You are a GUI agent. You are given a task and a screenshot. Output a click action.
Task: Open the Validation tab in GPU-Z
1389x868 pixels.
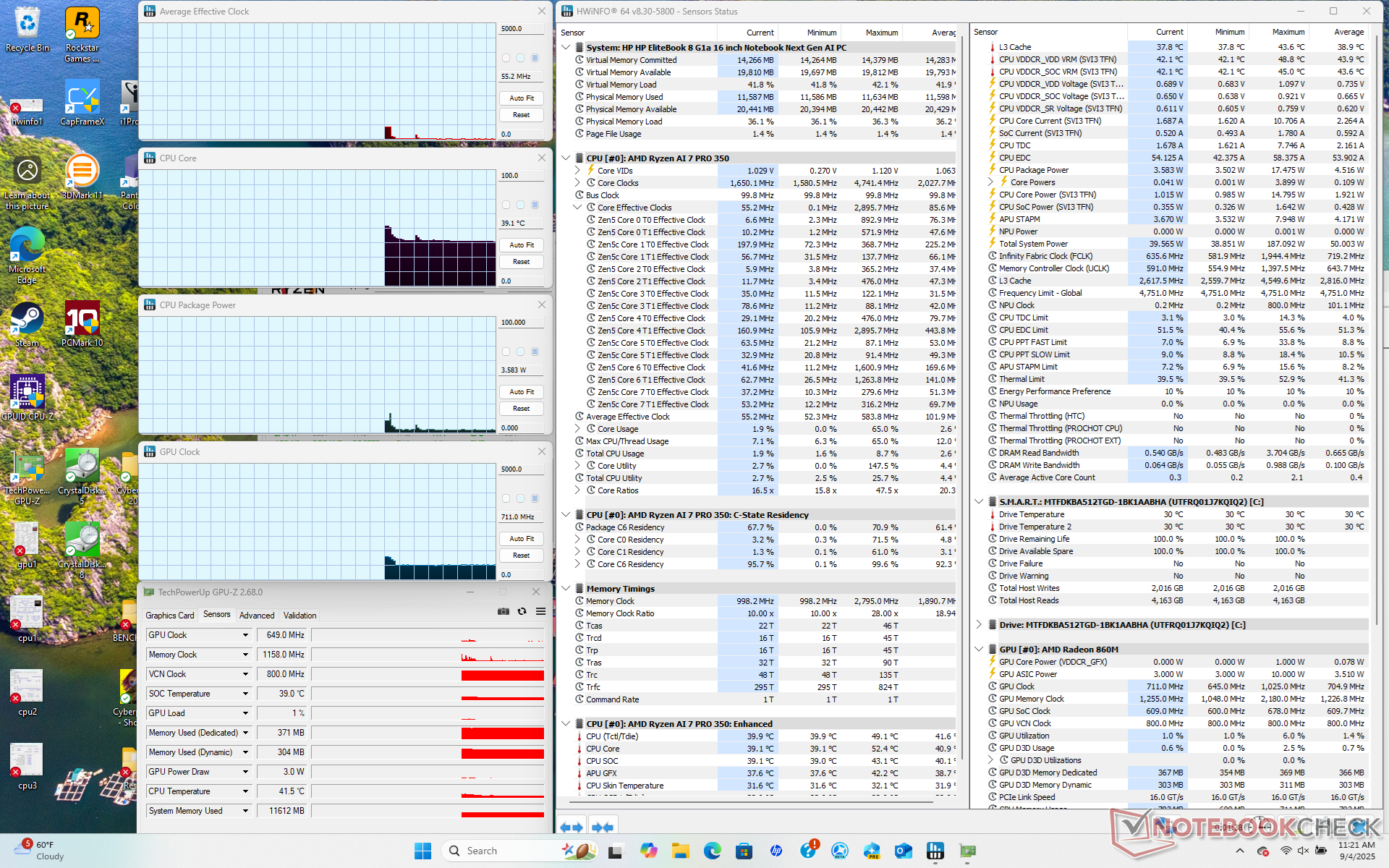pyautogui.click(x=300, y=616)
